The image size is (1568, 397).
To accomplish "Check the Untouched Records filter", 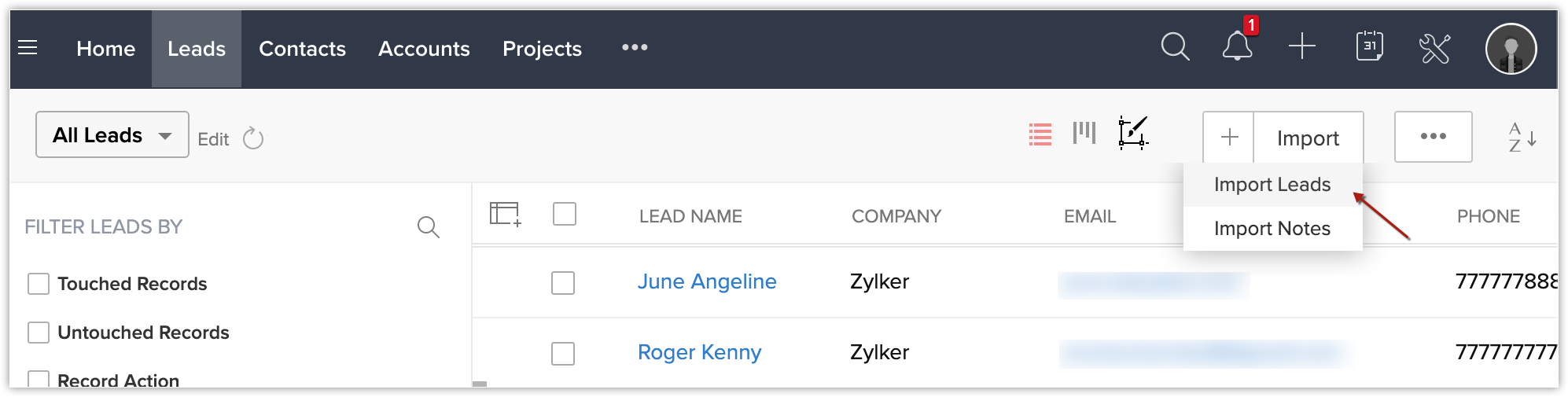I will (39, 333).
